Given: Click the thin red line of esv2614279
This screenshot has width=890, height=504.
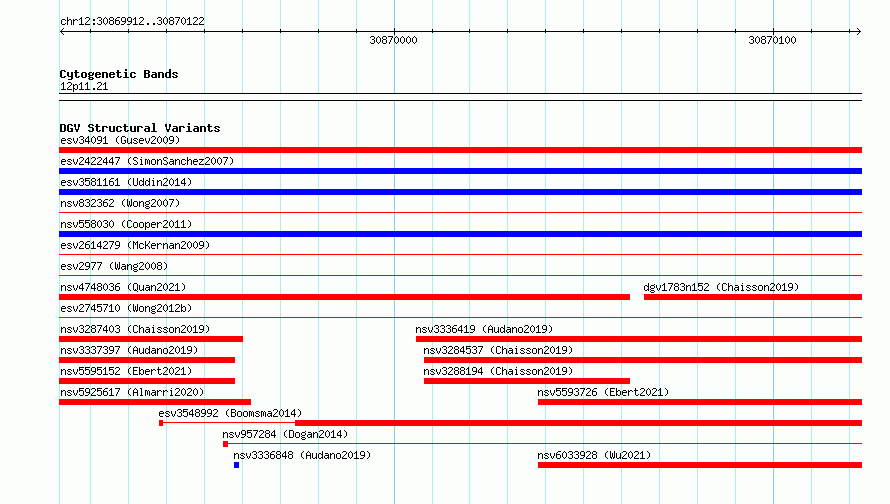Looking at the screenshot, I should [x=460, y=255].
